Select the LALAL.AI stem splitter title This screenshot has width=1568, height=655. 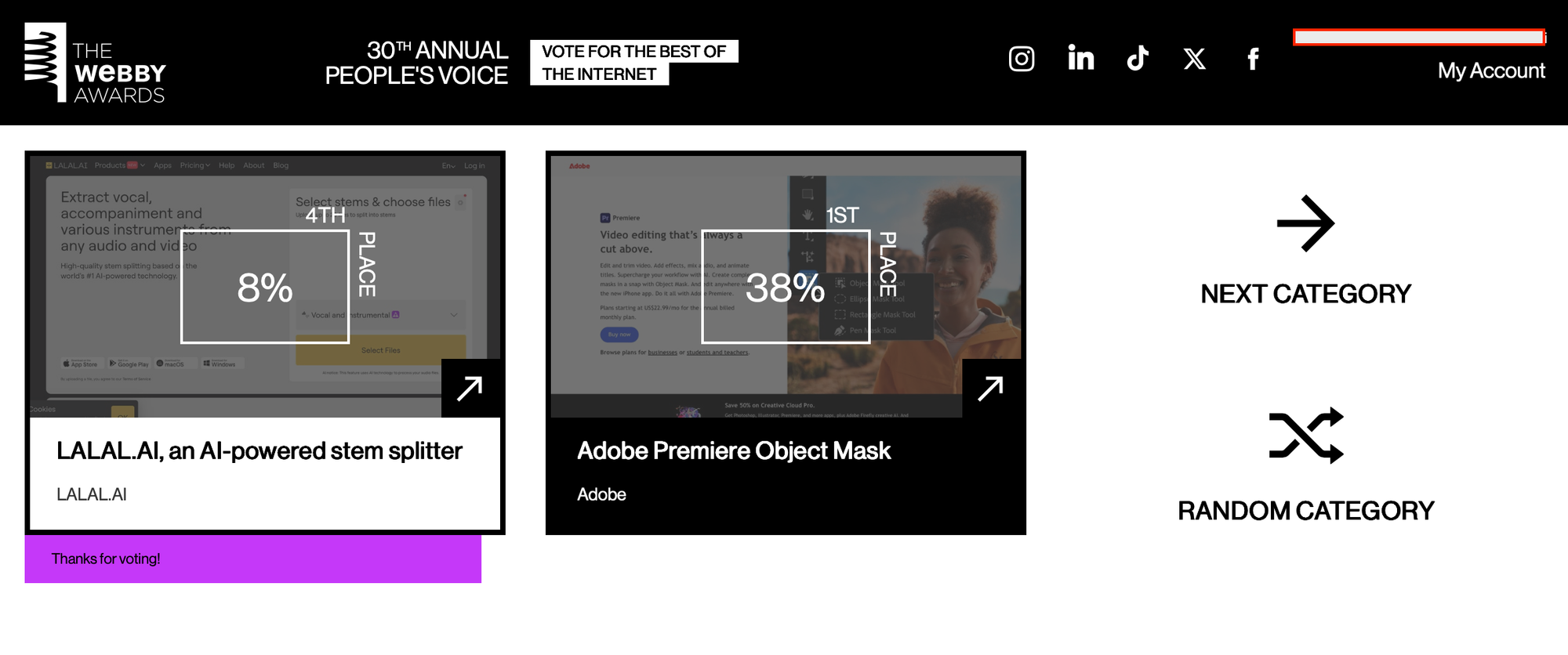(x=260, y=451)
